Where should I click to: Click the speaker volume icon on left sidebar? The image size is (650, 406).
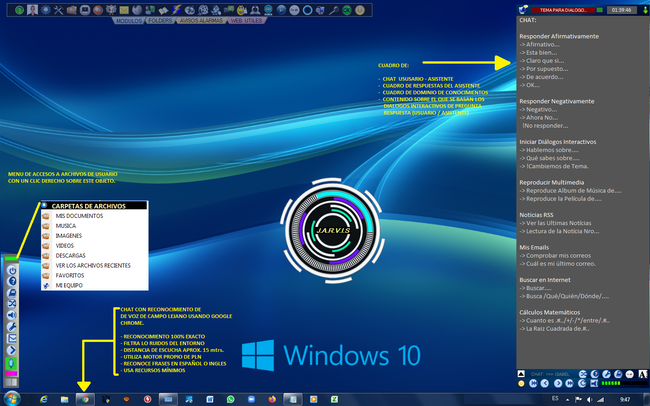[x=12, y=315]
